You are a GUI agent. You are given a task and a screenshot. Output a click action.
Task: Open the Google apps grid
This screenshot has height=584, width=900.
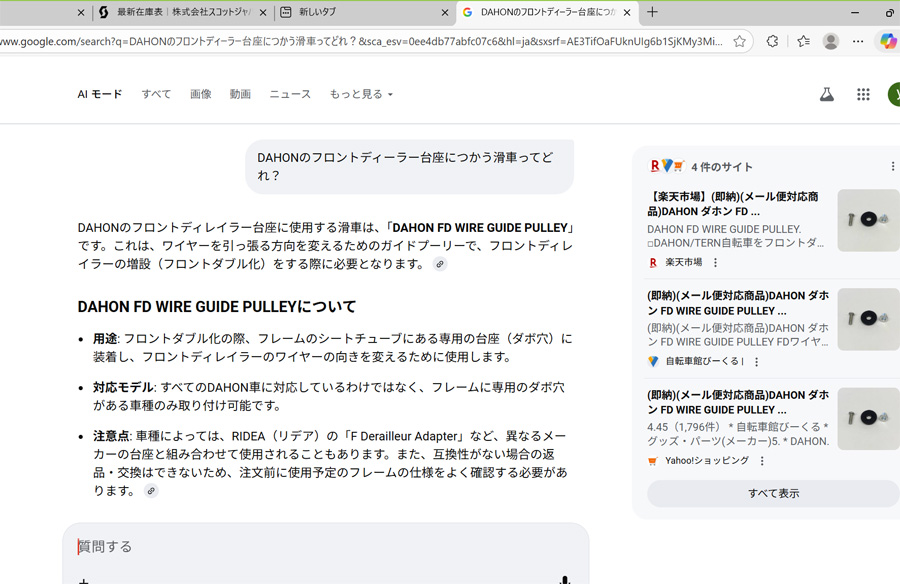coord(863,94)
